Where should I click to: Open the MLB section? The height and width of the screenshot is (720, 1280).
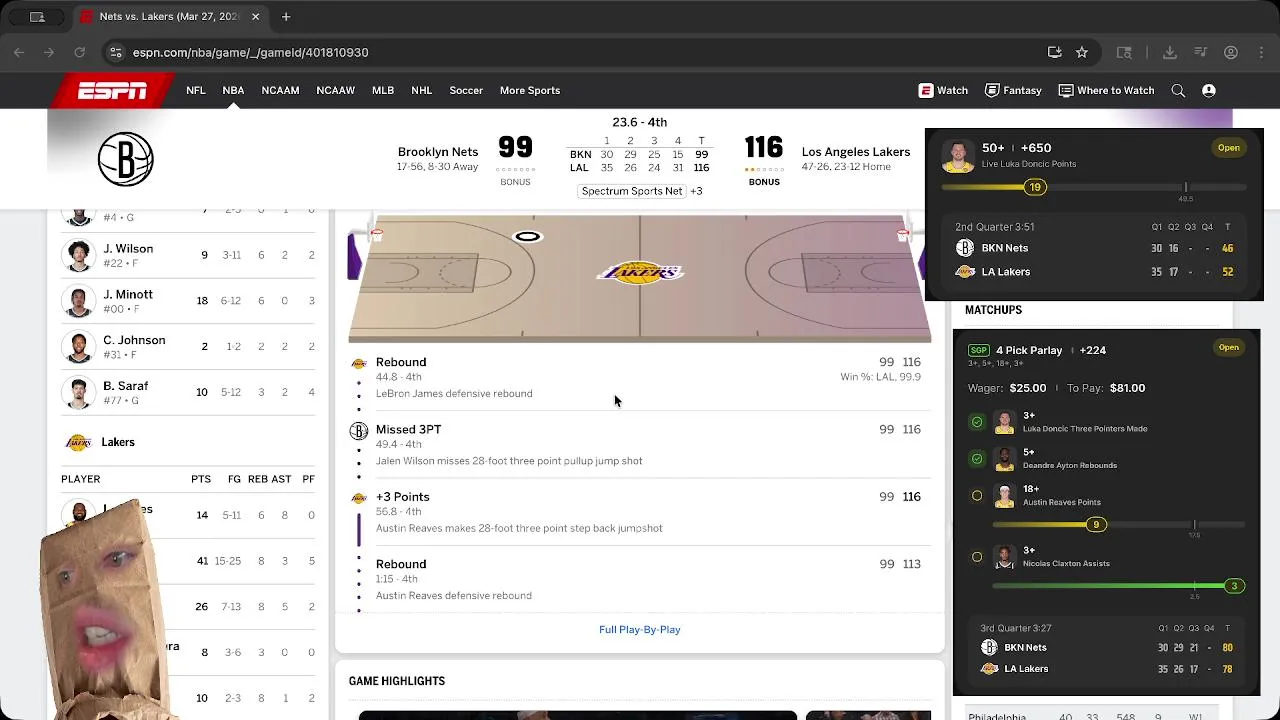(383, 91)
